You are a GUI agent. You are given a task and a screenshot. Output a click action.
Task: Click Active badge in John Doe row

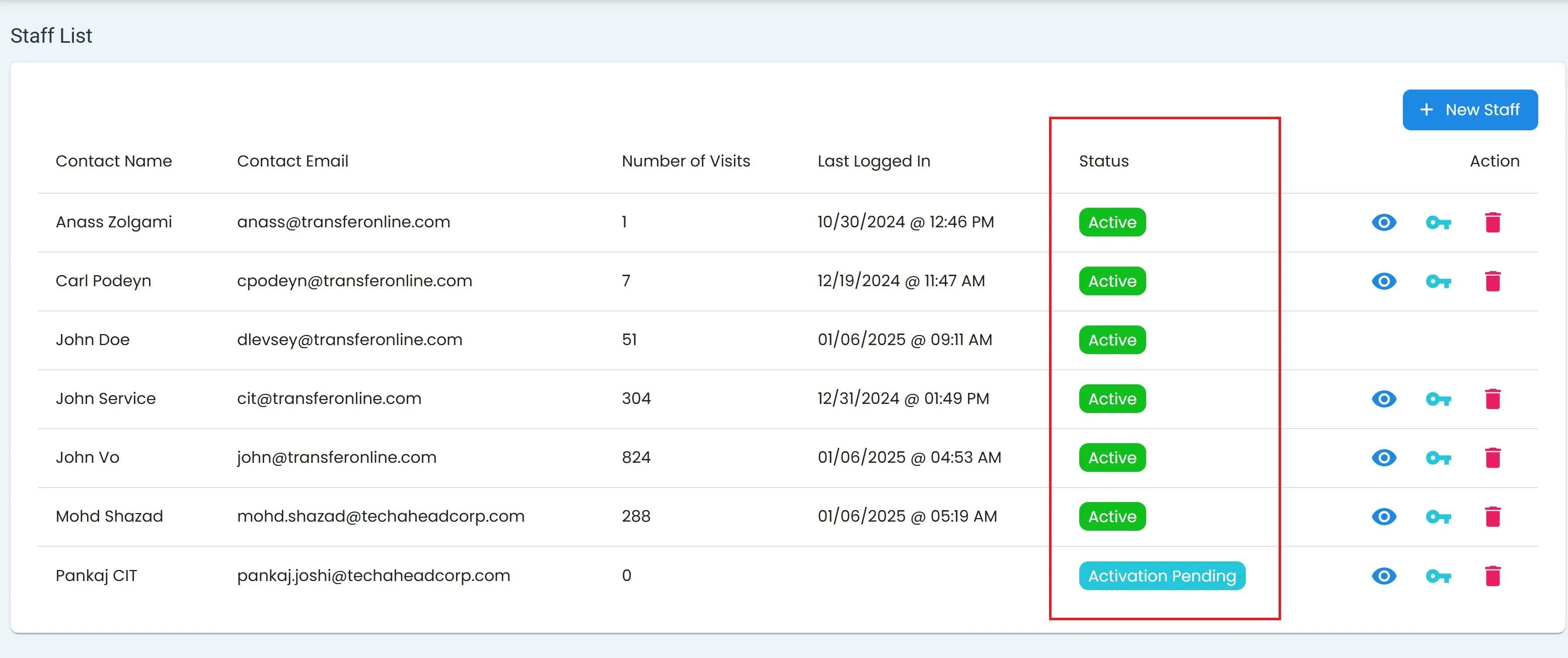click(x=1111, y=340)
